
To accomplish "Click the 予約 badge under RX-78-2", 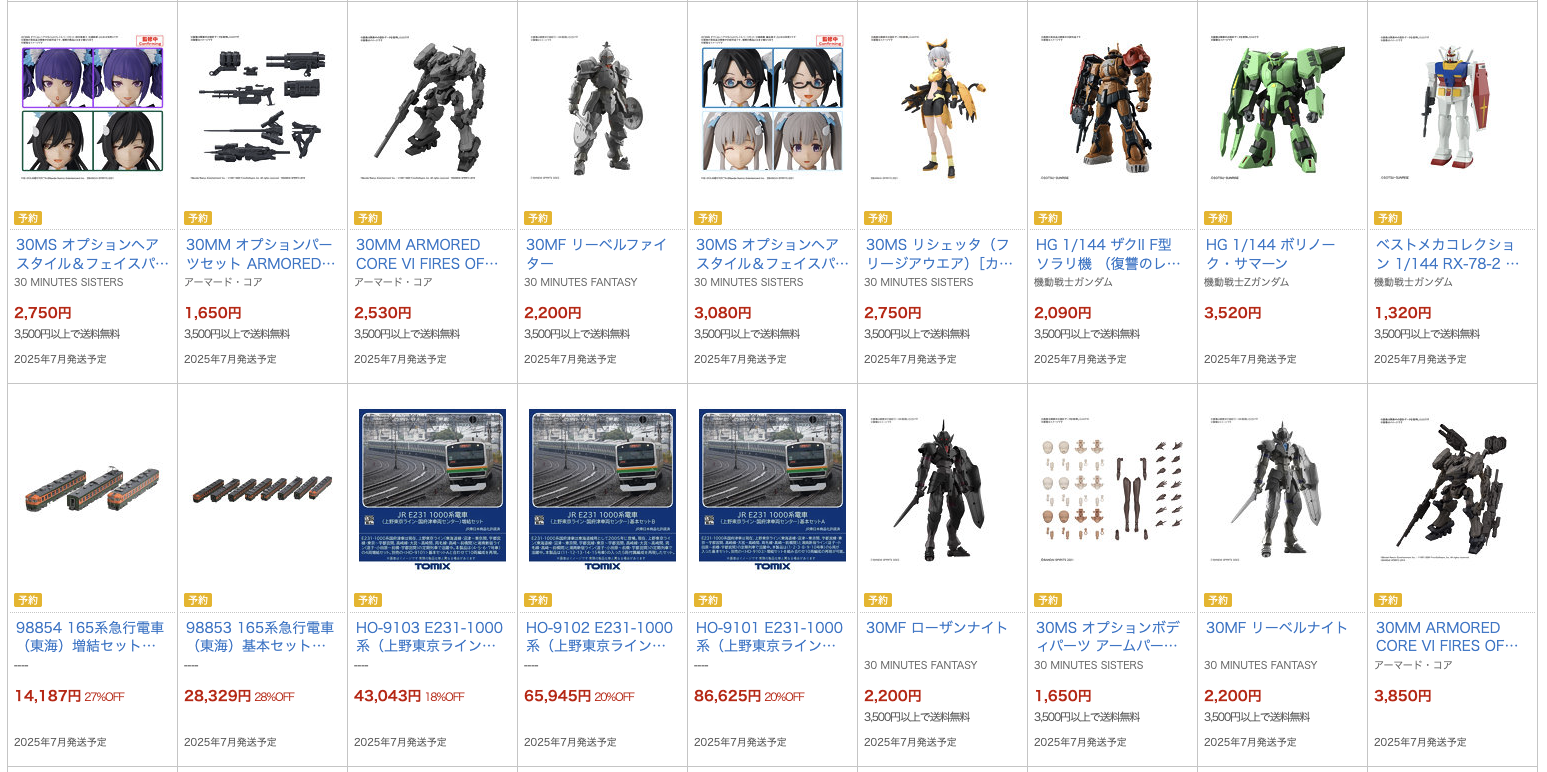I will click(x=1387, y=218).
